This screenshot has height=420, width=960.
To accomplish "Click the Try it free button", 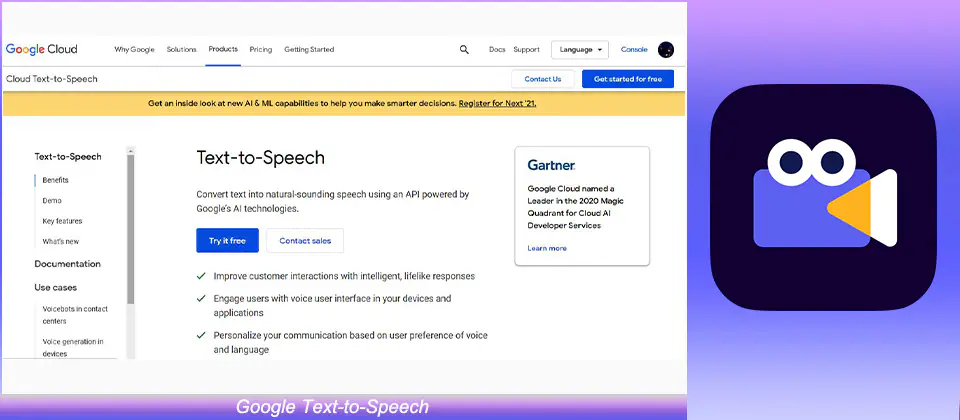I will [x=227, y=241].
